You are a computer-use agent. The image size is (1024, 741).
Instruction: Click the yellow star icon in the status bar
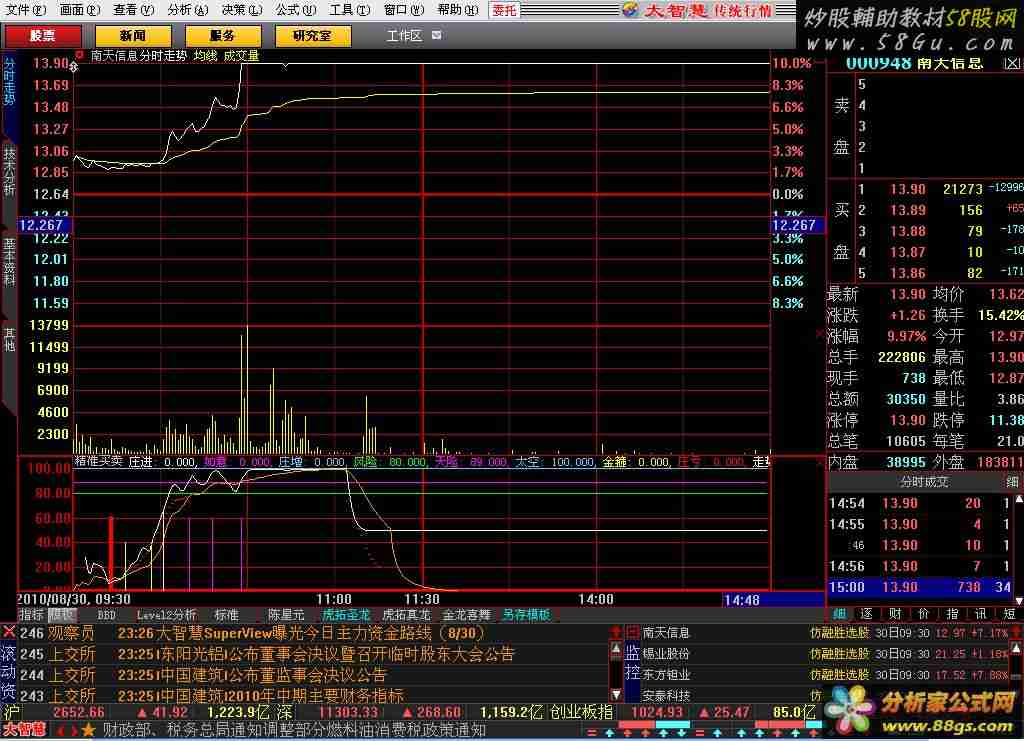tap(88, 729)
